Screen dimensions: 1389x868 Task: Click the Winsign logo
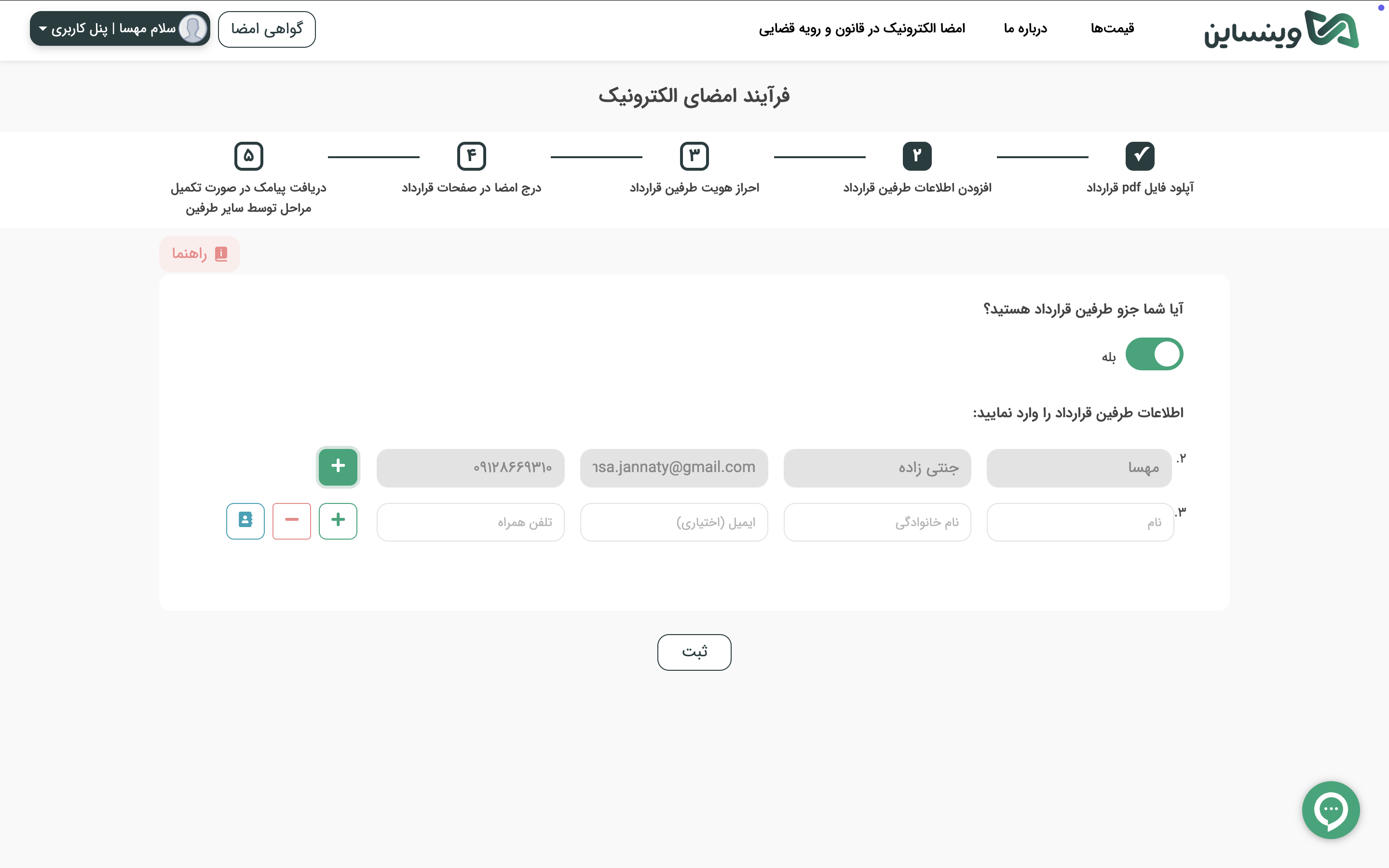1281,29
